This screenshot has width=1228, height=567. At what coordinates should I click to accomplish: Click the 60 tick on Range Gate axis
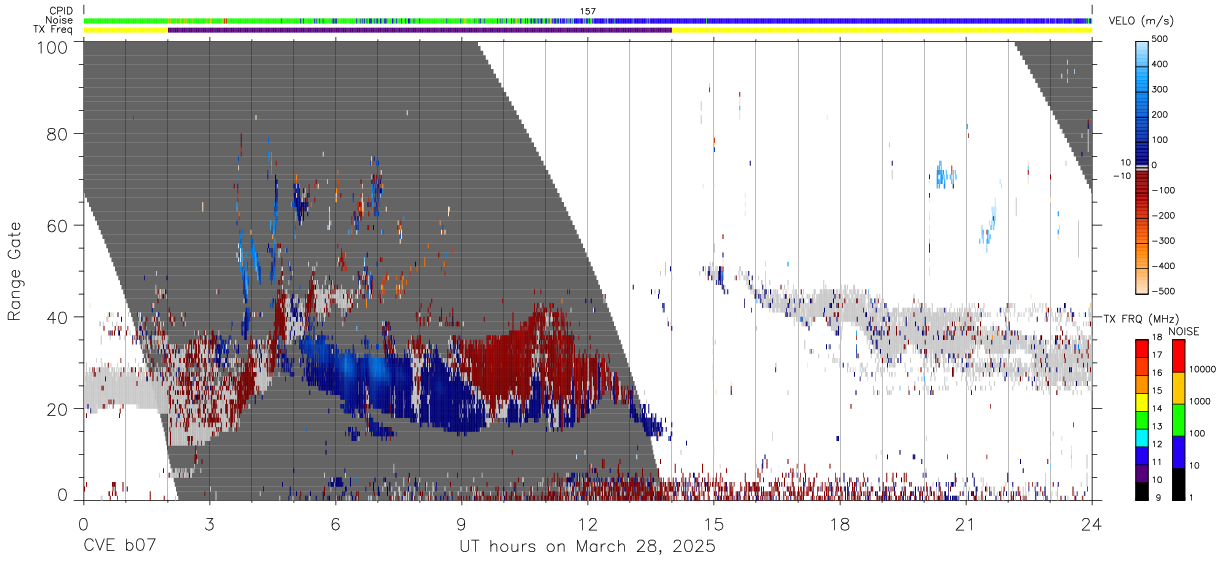pos(58,225)
